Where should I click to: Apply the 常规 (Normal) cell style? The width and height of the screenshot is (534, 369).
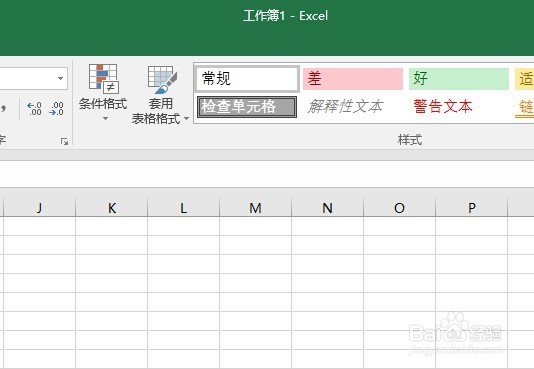pos(247,79)
